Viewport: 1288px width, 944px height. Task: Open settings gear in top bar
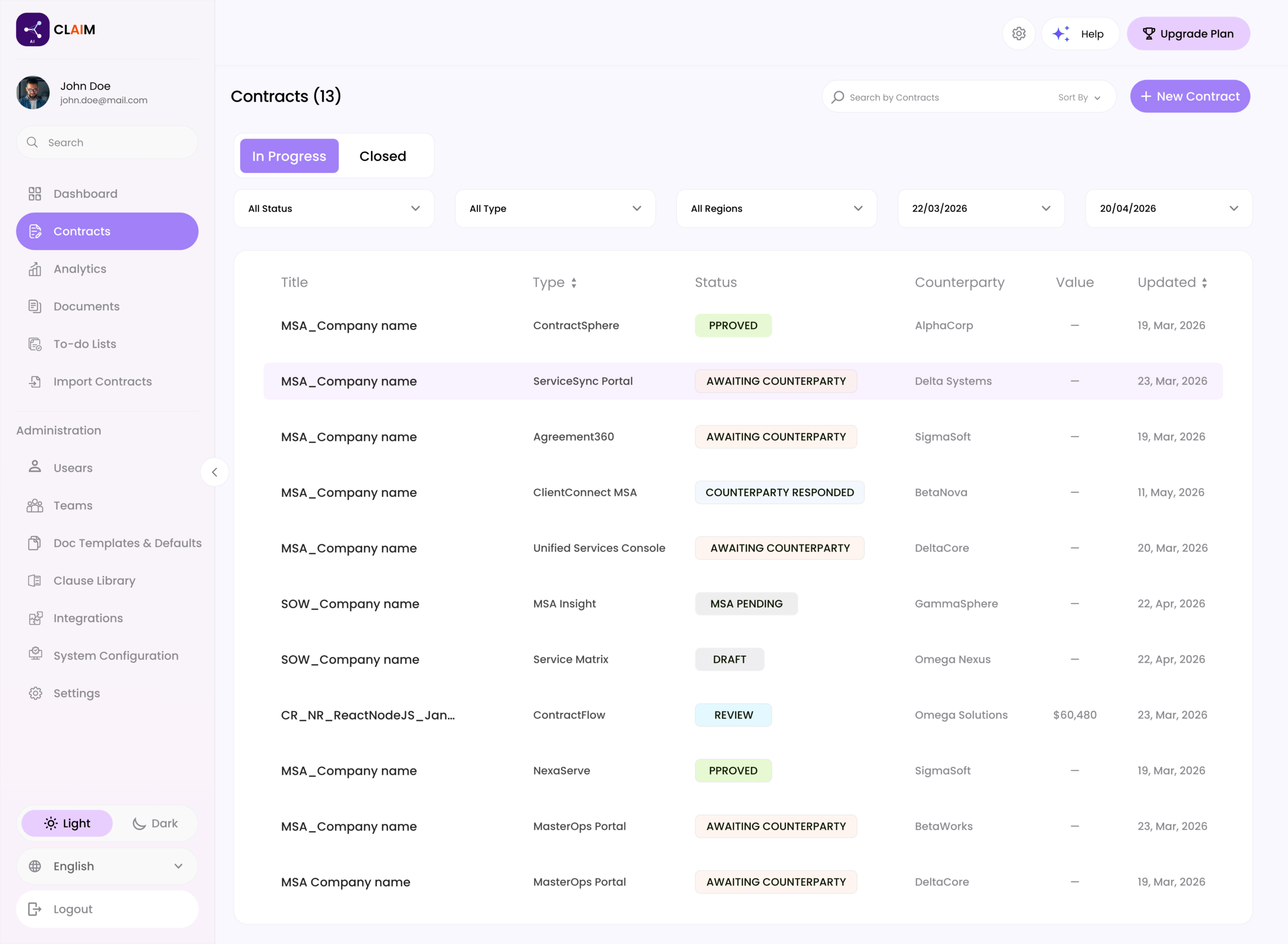click(x=1019, y=34)
